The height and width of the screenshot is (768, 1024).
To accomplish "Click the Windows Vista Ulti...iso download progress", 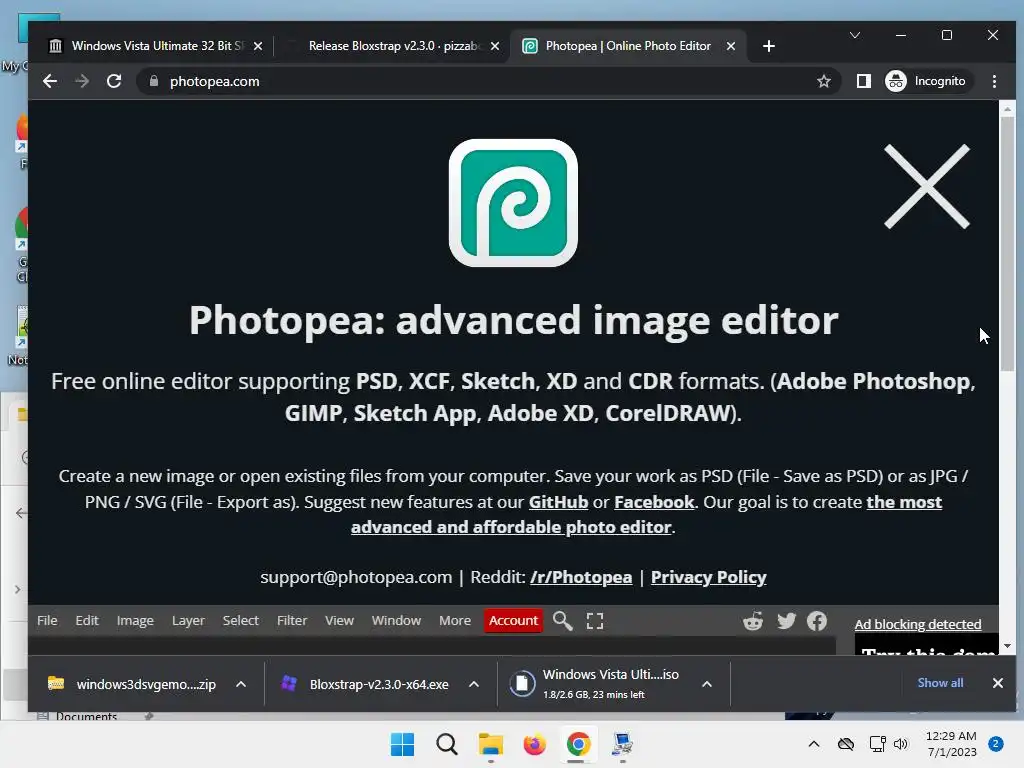I will tap(594, 684).
